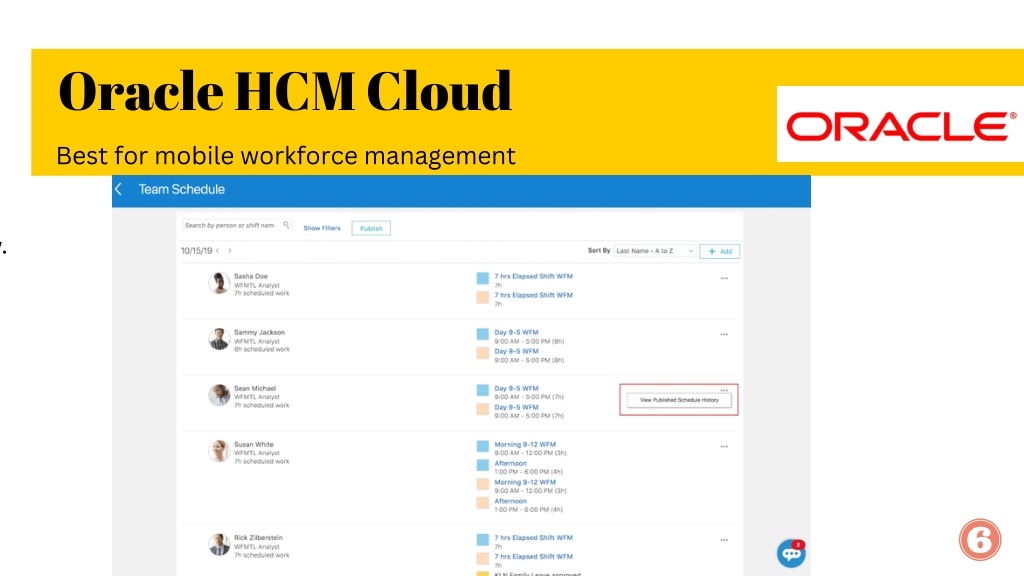Viewport: 1024px width, 576px height.
Task: Open the Sort By Last Name dropdown
Action: pos(654,251)
